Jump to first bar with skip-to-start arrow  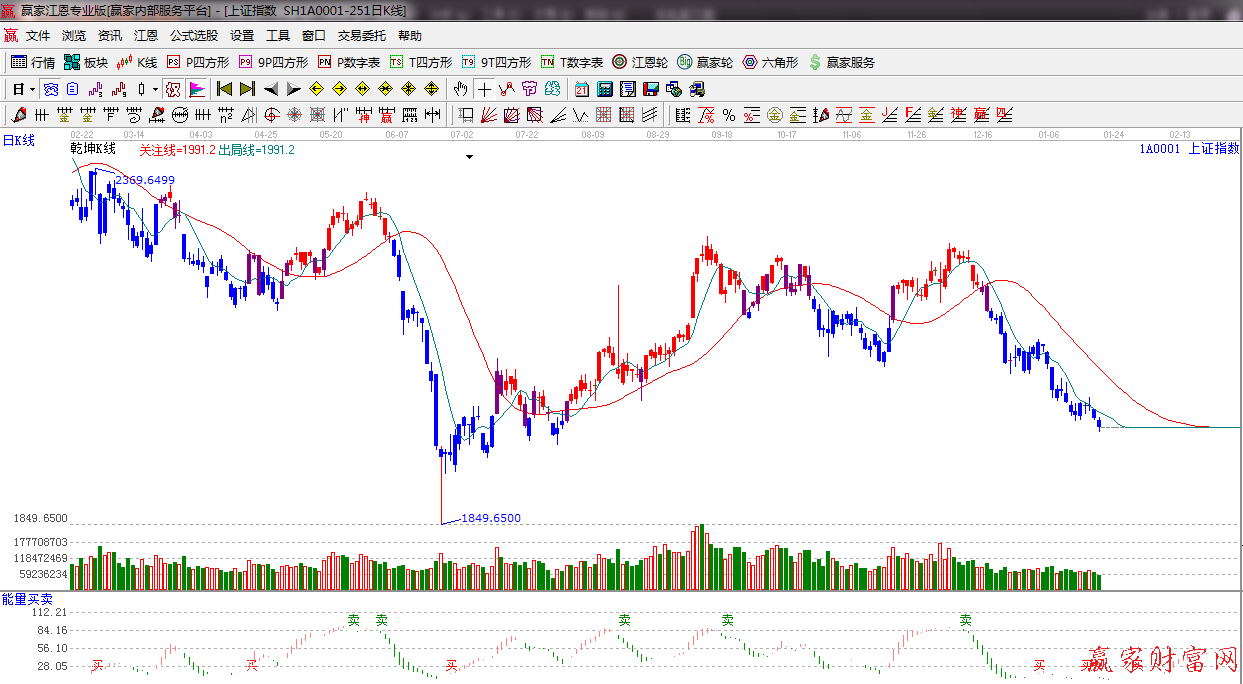(224, 89)
